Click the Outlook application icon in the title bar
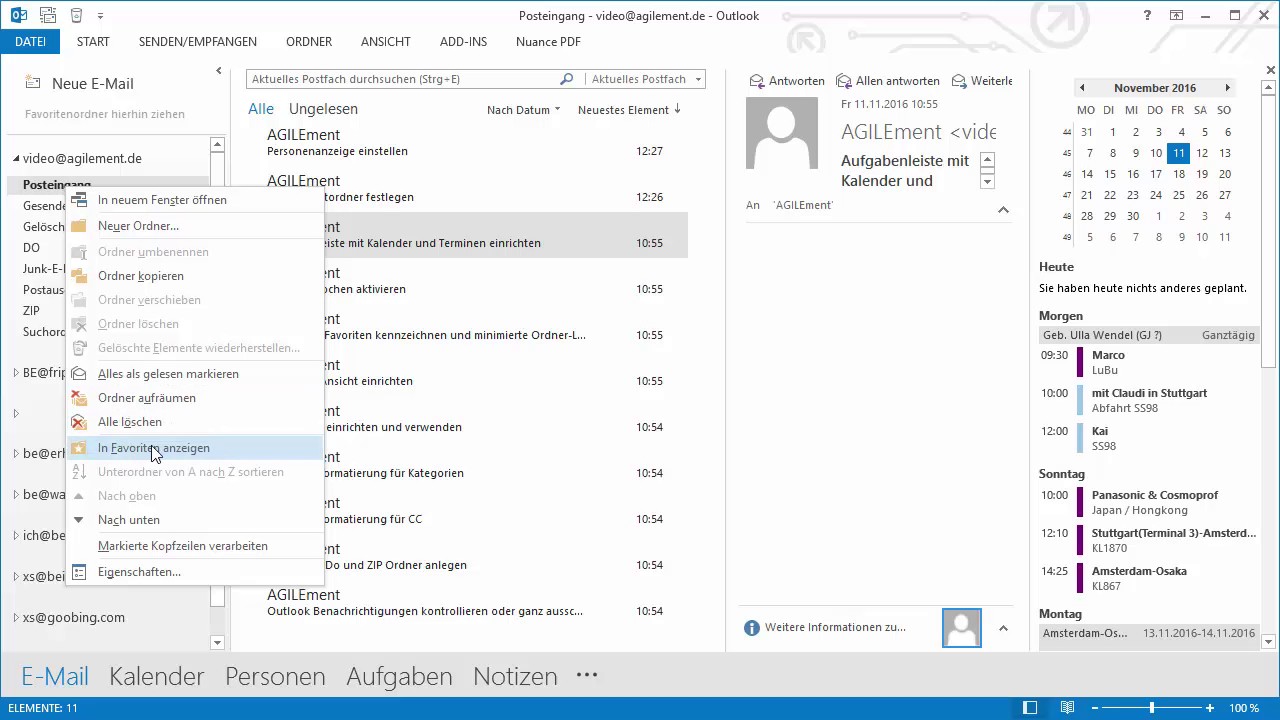 click(20, 15)
